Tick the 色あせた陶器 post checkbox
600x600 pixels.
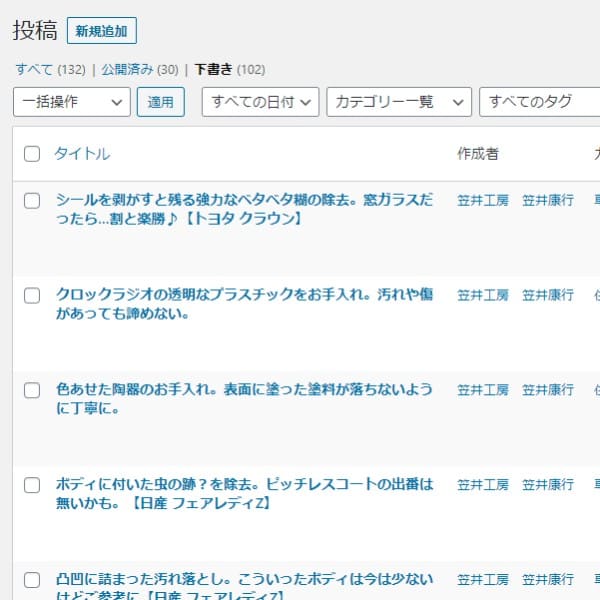click(32, 391)
